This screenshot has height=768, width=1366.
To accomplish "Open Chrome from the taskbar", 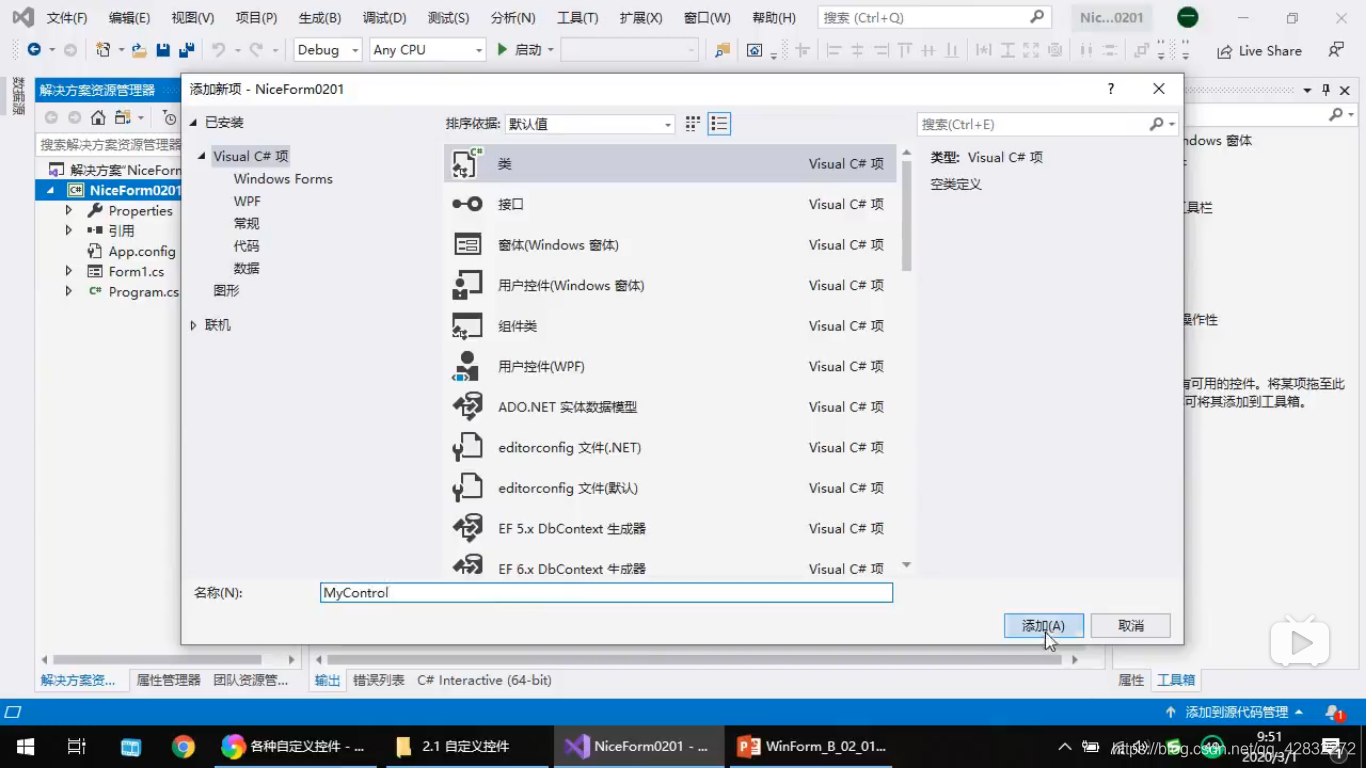I will click(183, 746).
